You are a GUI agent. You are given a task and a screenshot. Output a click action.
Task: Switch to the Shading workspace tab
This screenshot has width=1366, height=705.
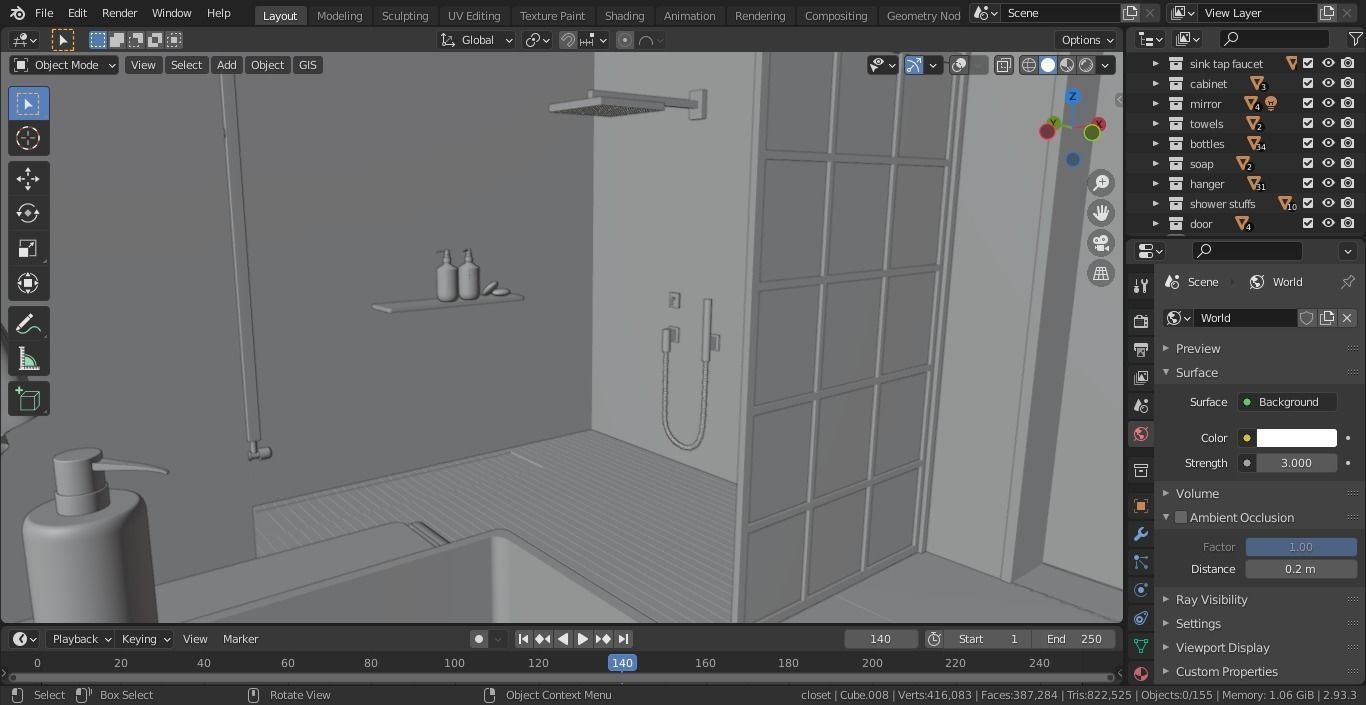click(624, 15)
